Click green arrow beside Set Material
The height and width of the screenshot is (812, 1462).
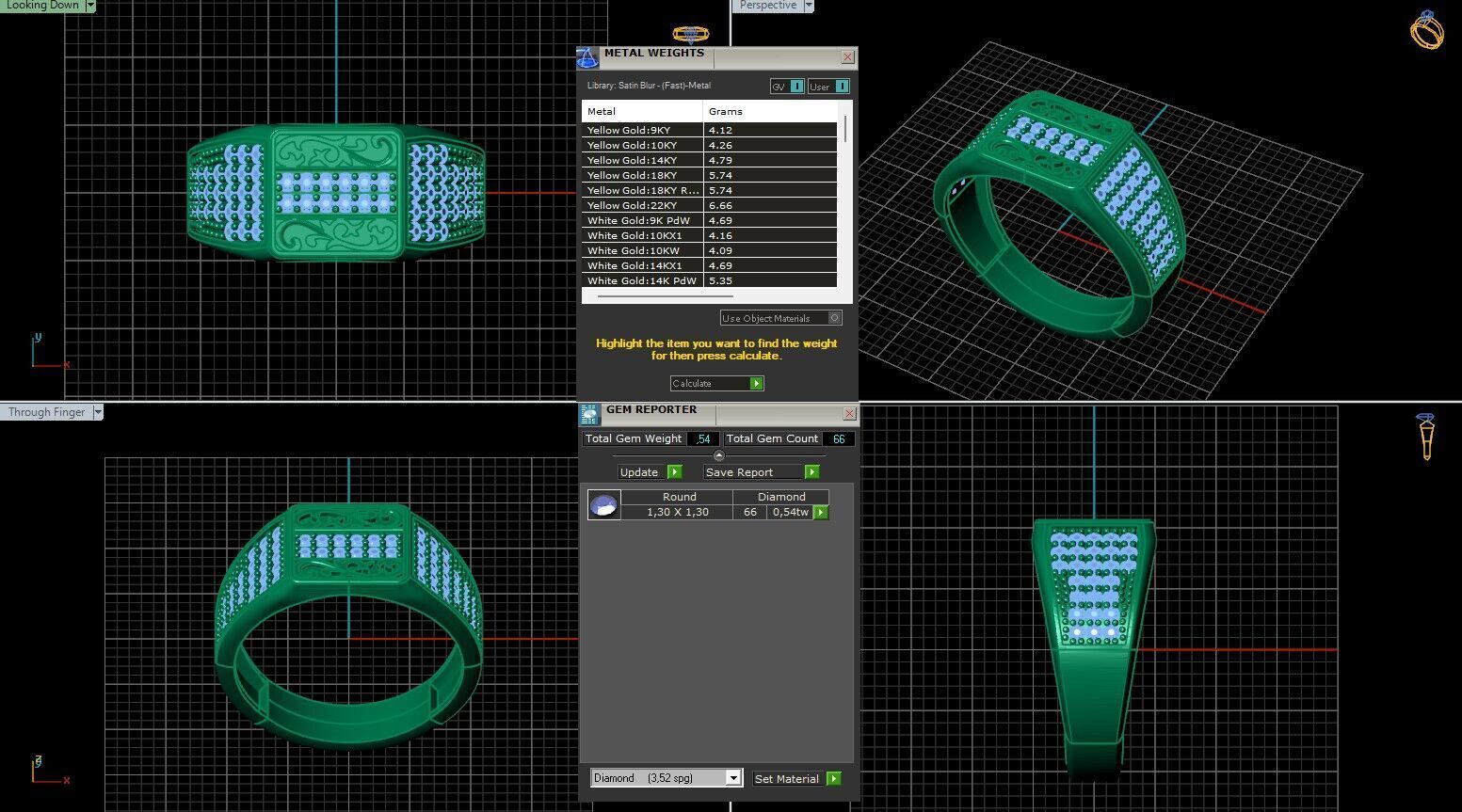[x=833, y=779]
